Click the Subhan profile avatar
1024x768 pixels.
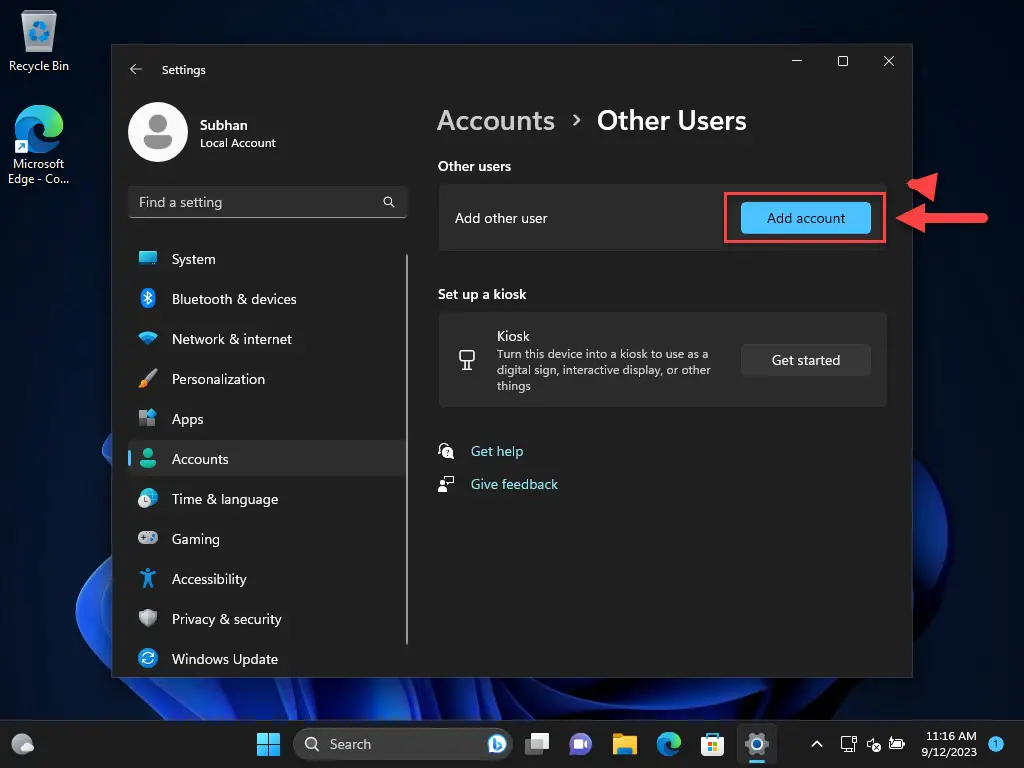tap(158, 132)
